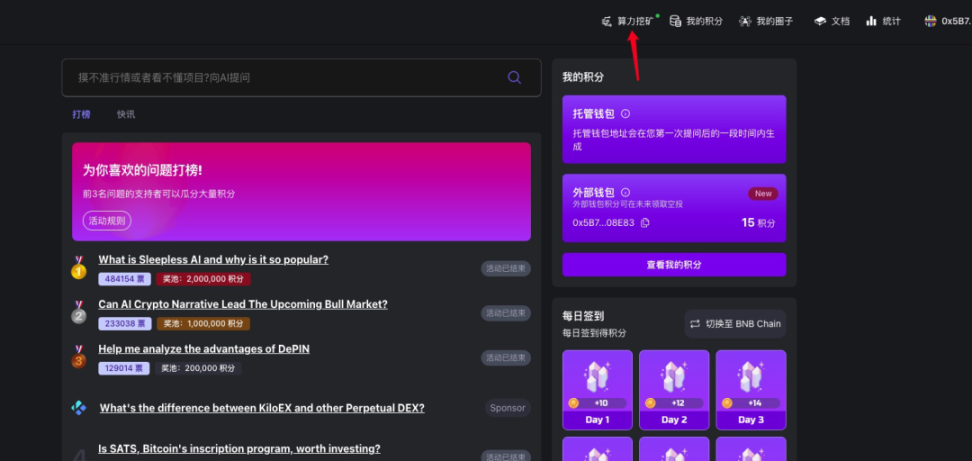
Task: Open the Sleepless AI question link
Action: coord(213,260)
